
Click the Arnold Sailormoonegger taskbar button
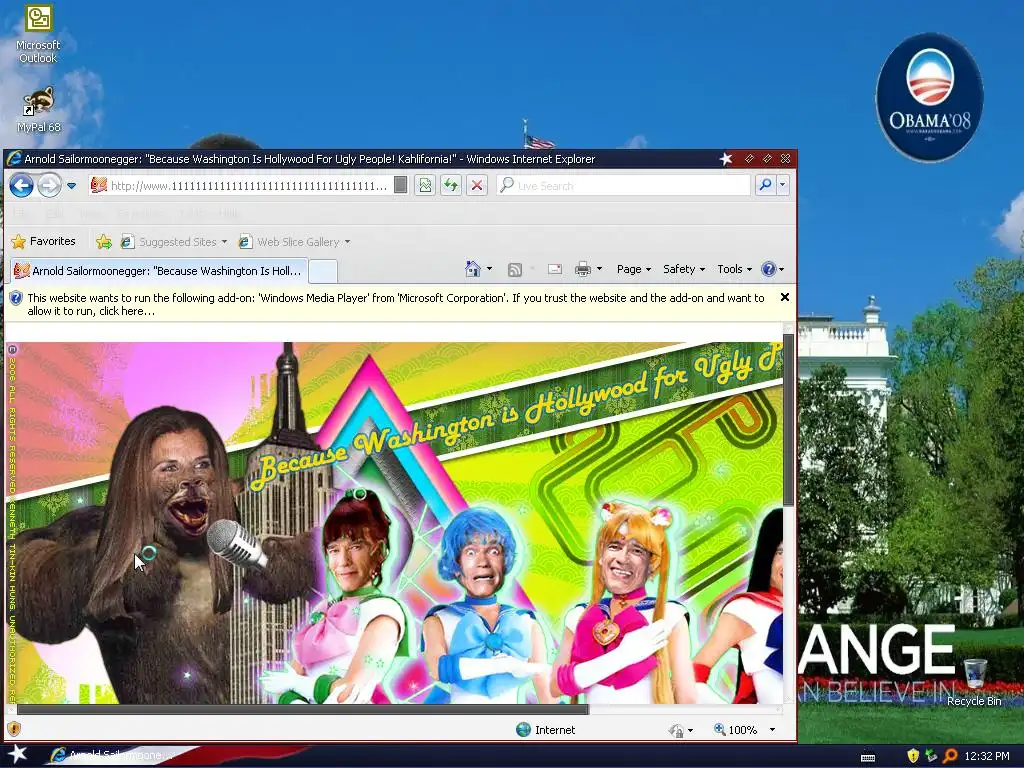point(111,755)
